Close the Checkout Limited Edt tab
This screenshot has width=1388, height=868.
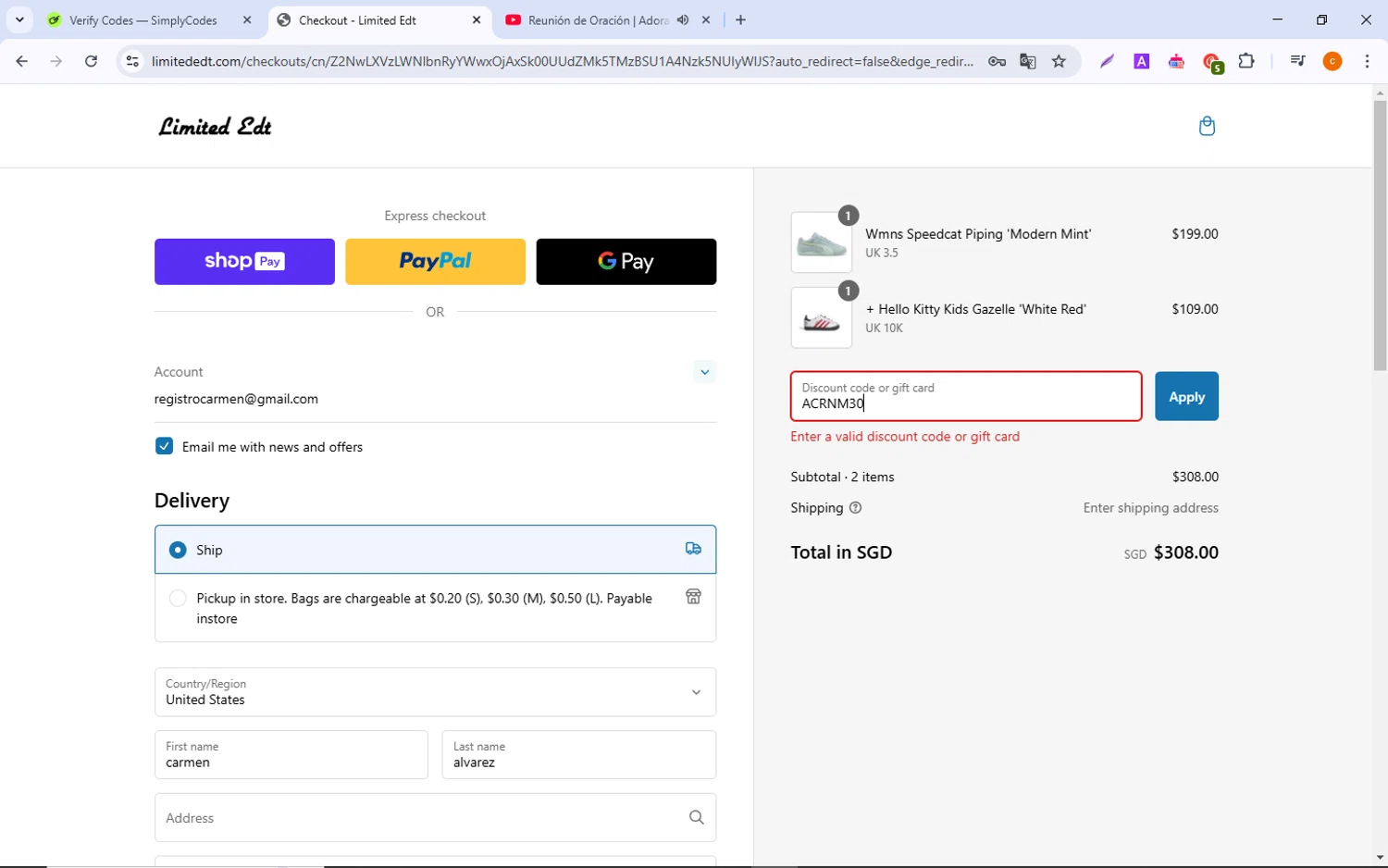click(x=477, y=20)
